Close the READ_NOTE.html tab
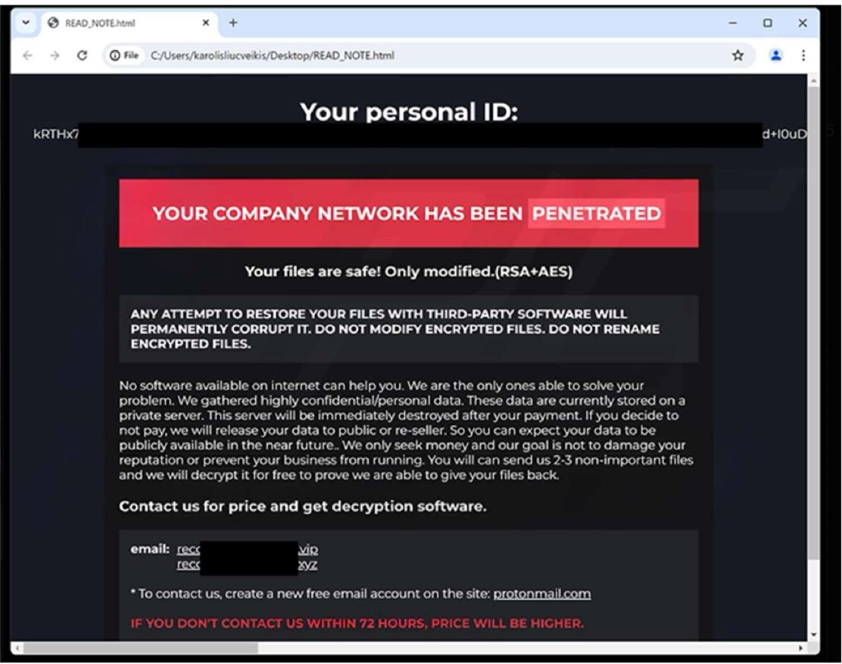This screenshot has width=842, height=664. (205, 22)
